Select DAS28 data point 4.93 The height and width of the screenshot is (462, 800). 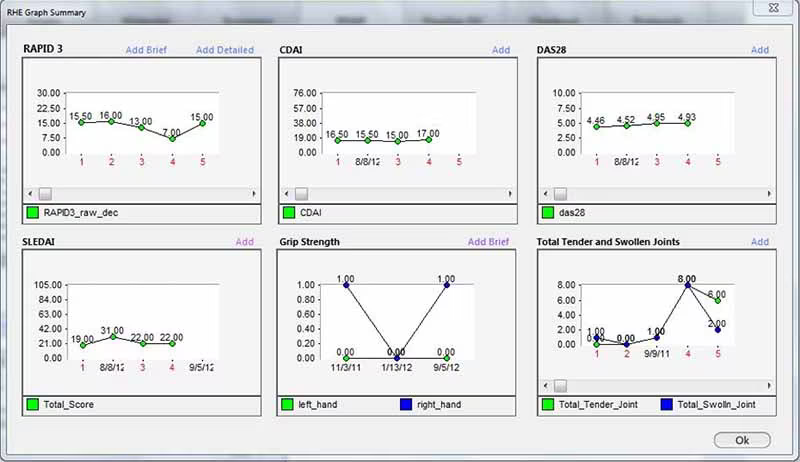tap(688, 123)
